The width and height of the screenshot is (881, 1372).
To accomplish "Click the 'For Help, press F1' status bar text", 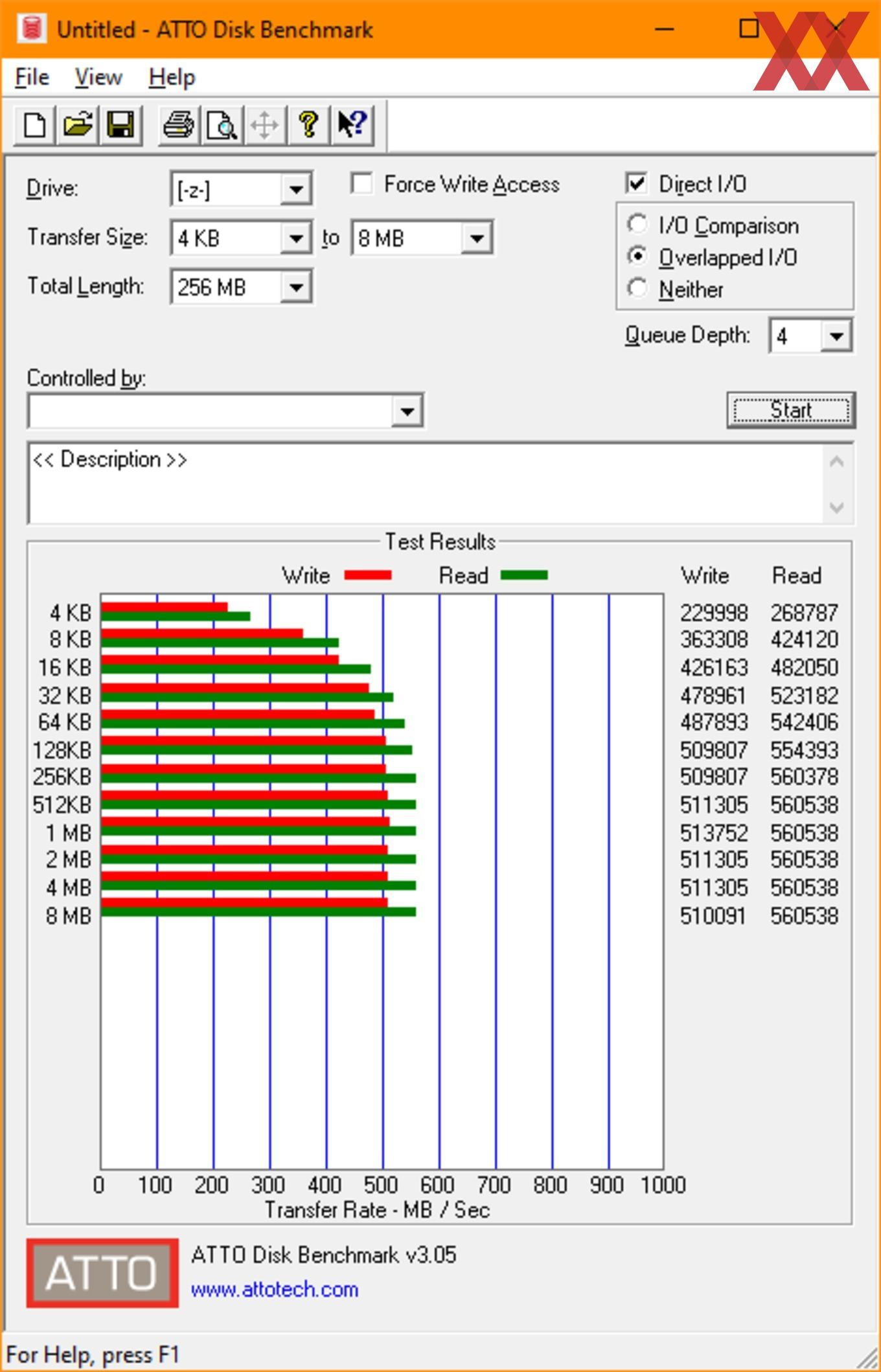I will 93,1355.
